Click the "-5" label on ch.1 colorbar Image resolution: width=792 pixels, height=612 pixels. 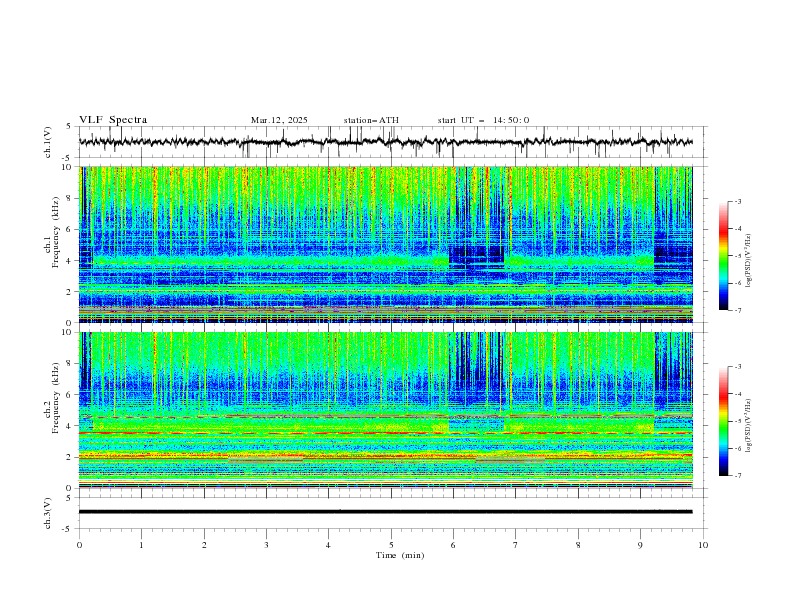pyautogui.click(x=737, y=256)
